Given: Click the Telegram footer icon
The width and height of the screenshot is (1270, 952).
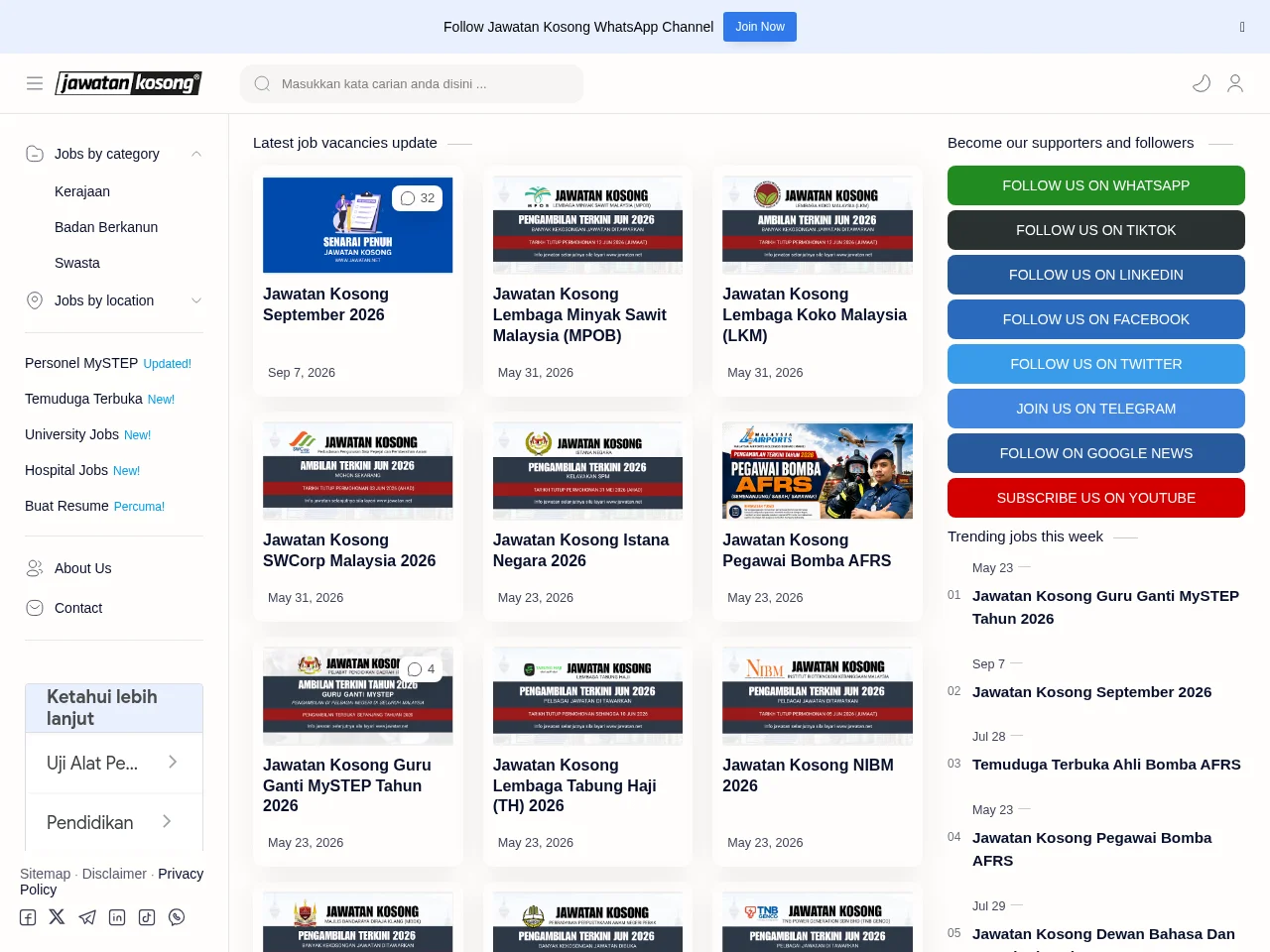Looking at the screenshot, I should (87, 917).
